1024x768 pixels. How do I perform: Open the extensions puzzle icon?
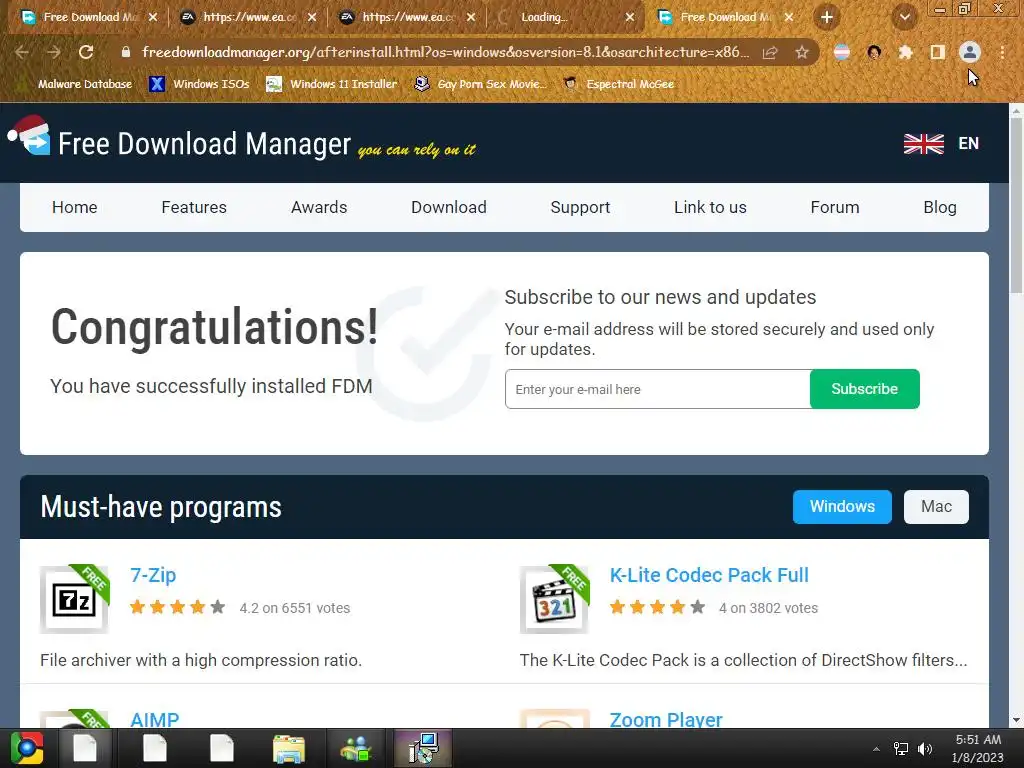[x=905, y=52]
